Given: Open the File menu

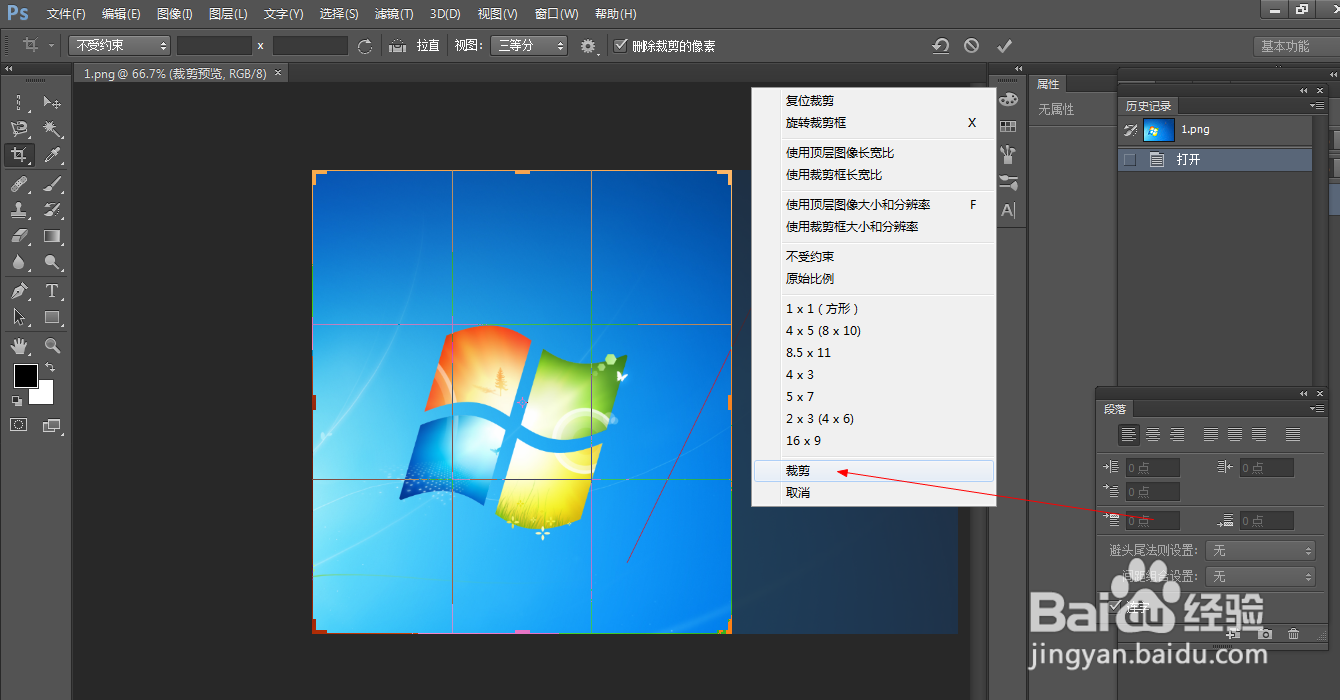Looking at the screenshot, I should (x=66, y=14).
